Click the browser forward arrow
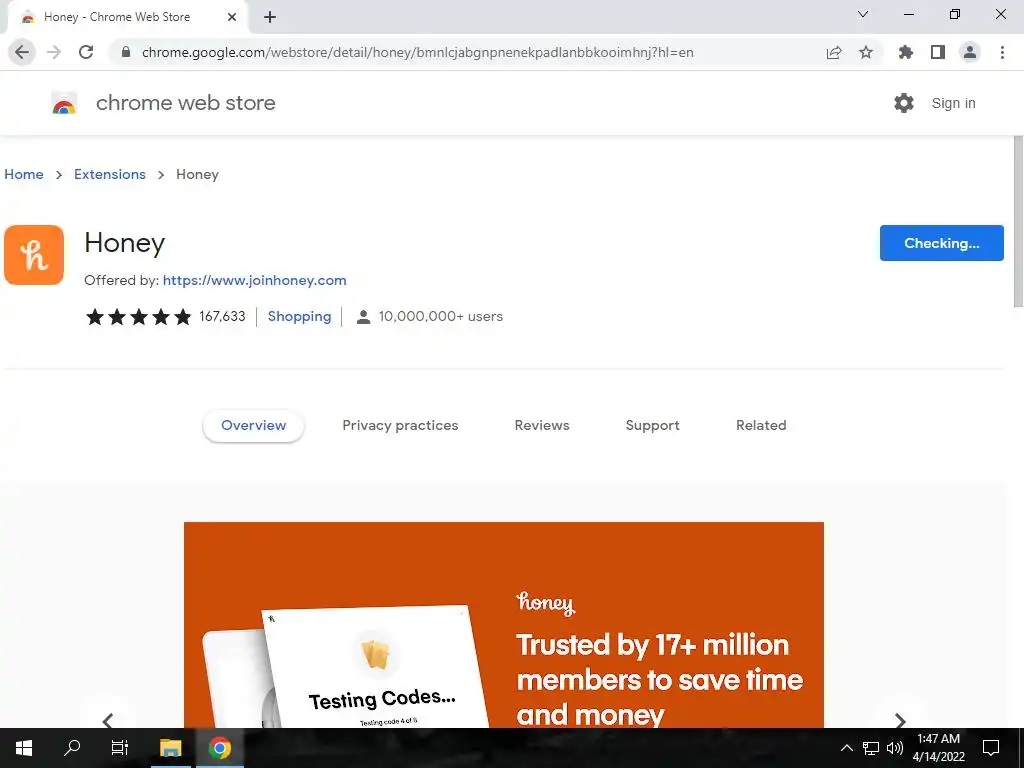Screen dimensions: 1024x768 click(54, 52)
